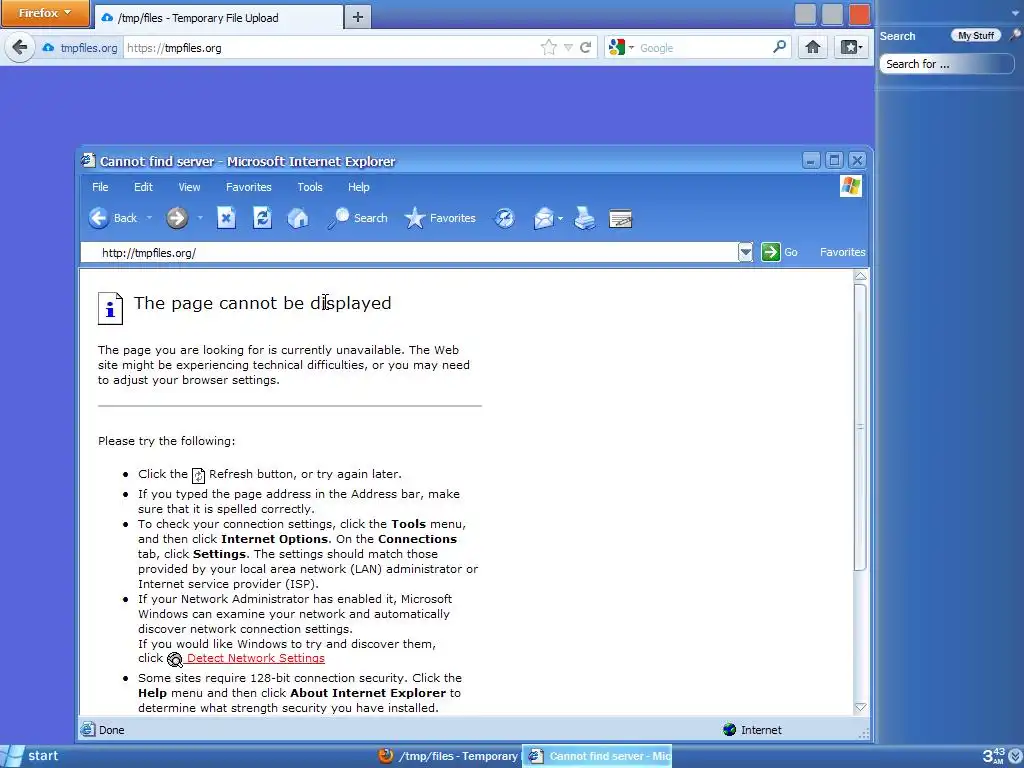Open the File menu in IE

[x=100, y=187]
